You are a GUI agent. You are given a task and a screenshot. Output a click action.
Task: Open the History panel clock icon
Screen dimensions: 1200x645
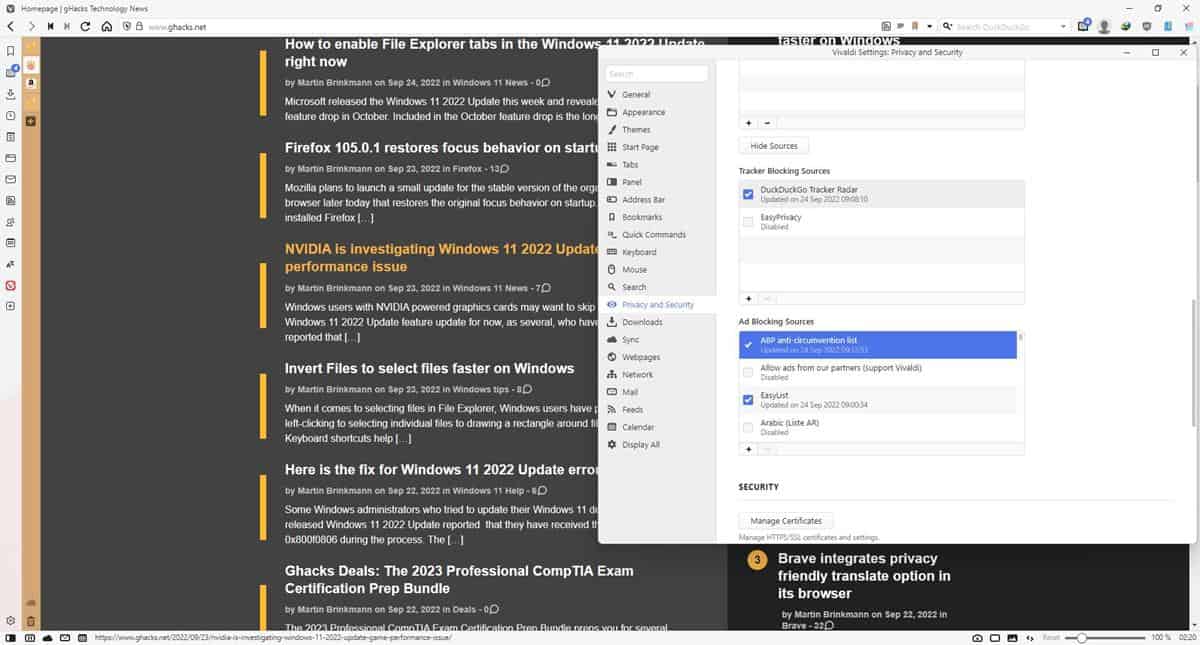click(x=10, y=115)
